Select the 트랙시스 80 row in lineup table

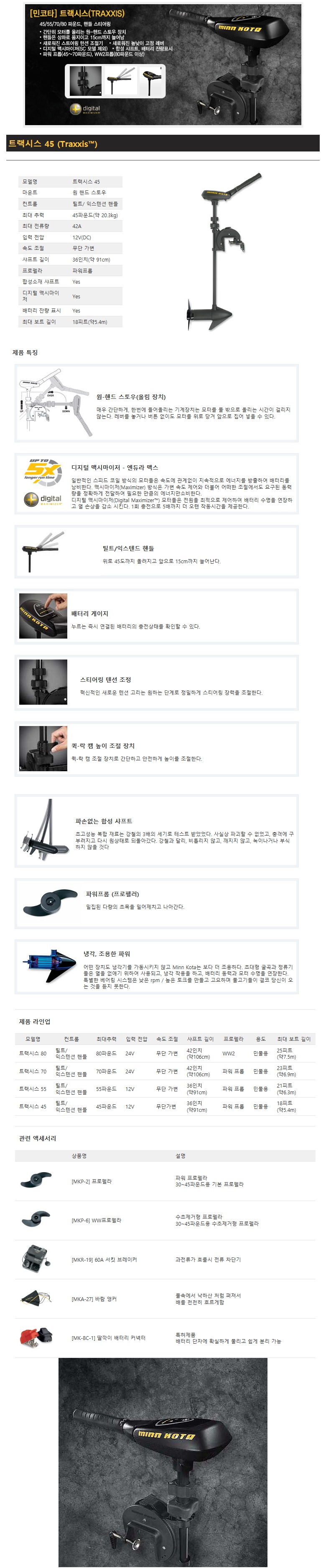(x=165, y=1053)
